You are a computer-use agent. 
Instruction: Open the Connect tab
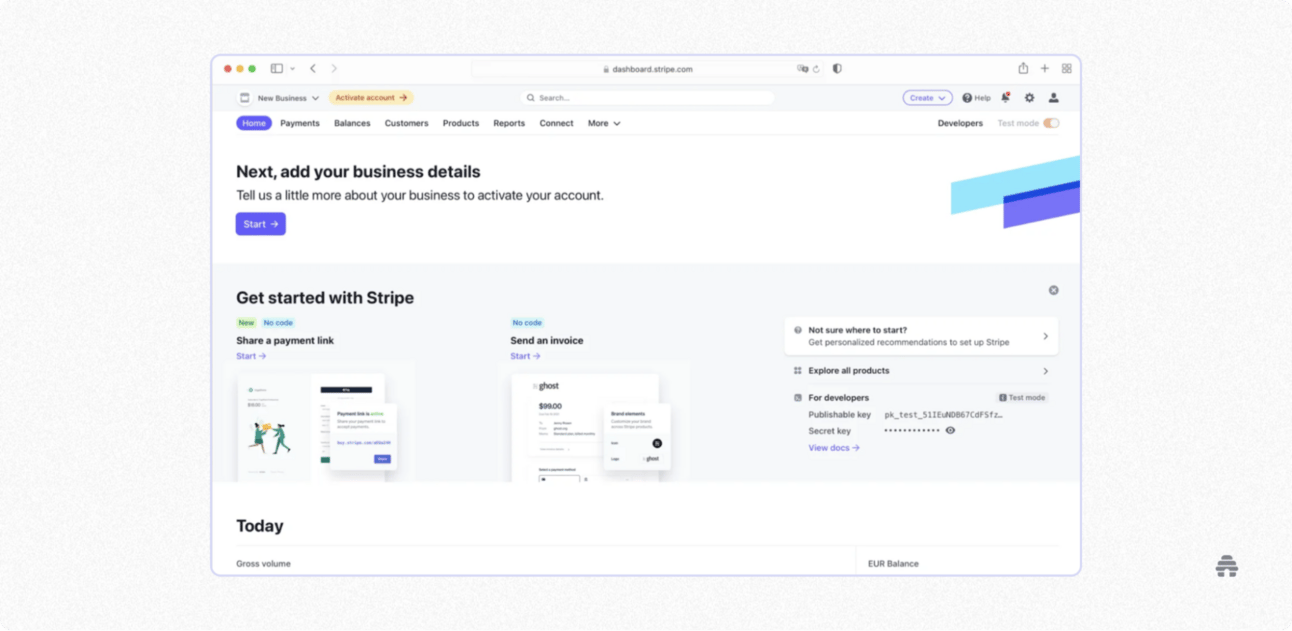(556, 123)
